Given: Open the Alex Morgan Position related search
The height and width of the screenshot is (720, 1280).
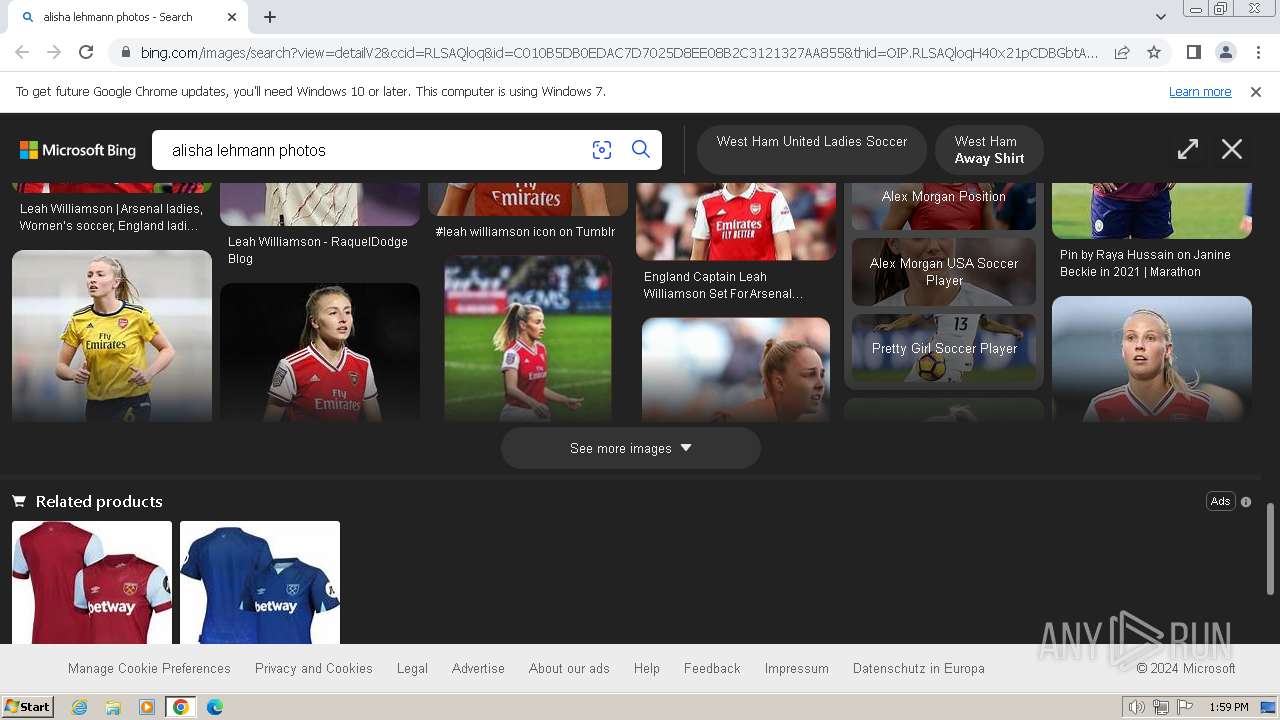Looking at the screenshot, I should [x=944, y=206].
